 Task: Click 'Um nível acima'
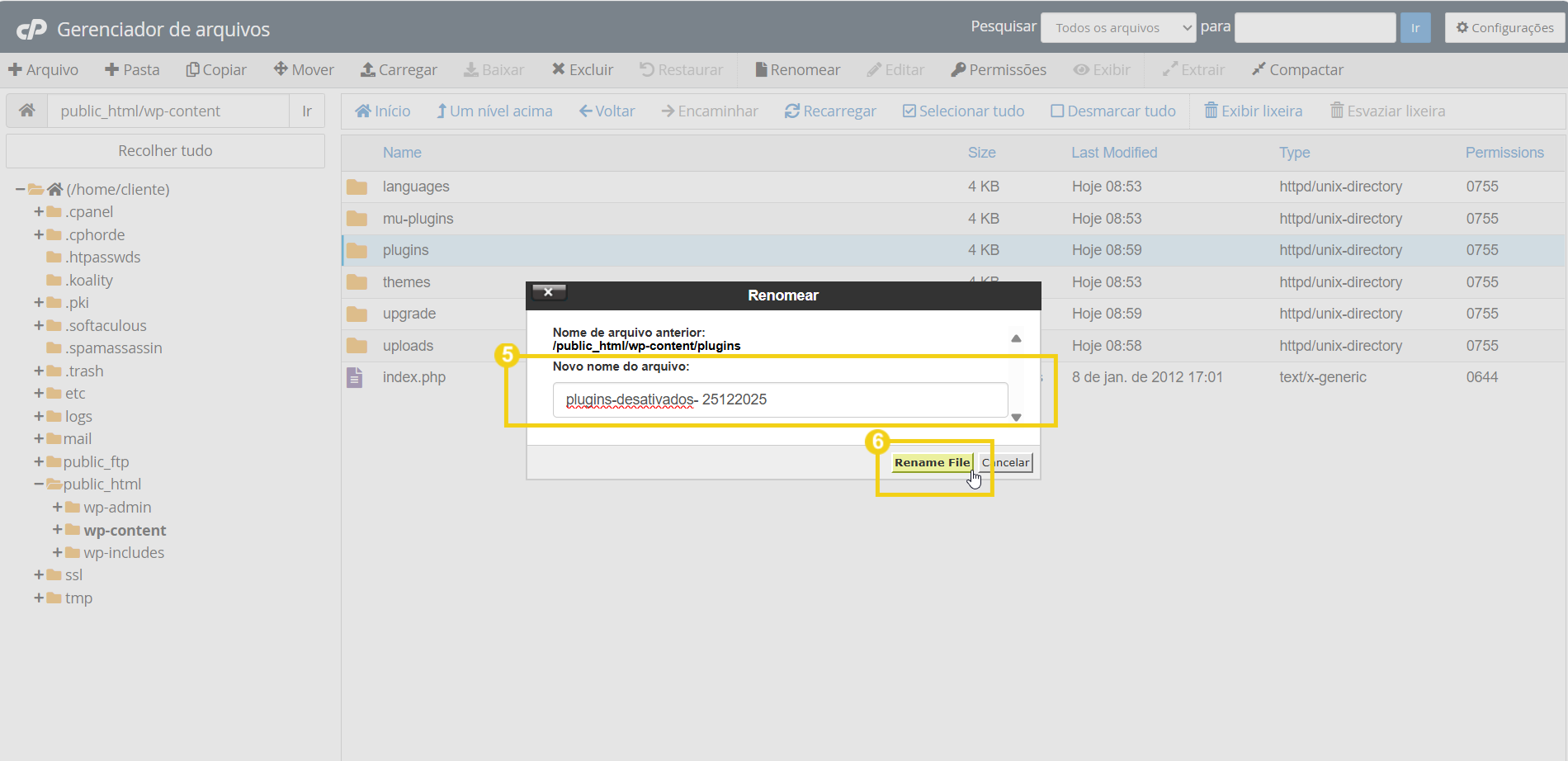[x=494, y=111]
